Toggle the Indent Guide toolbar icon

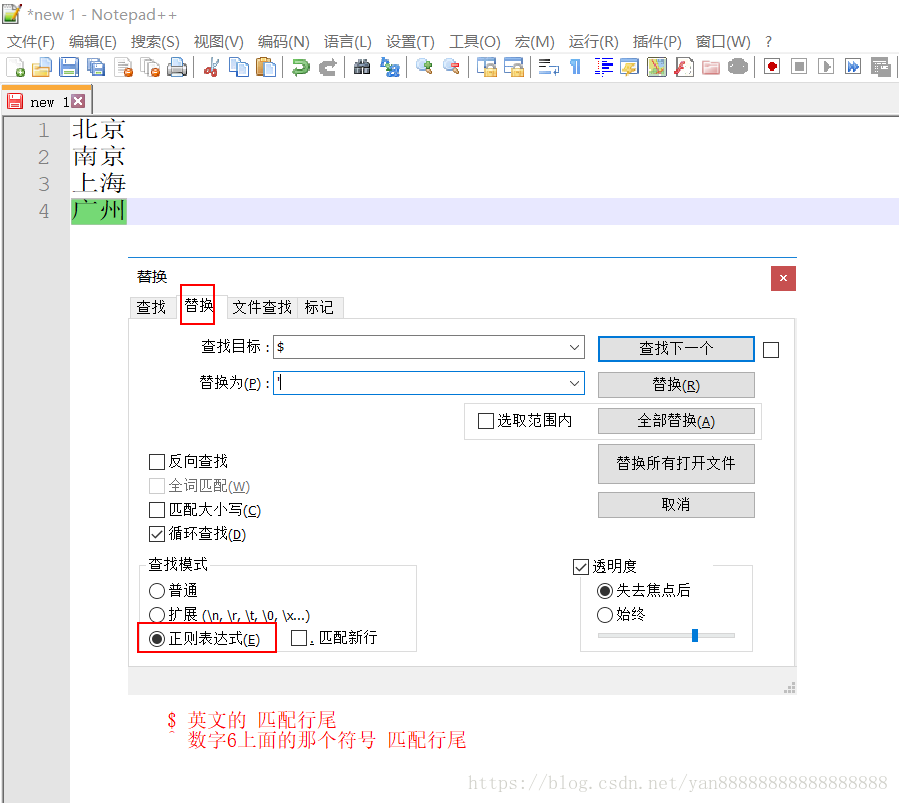603,68
